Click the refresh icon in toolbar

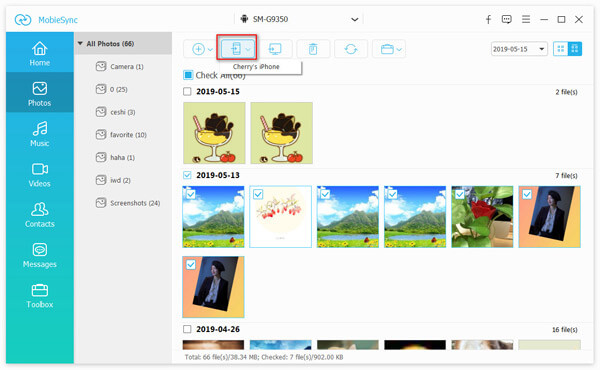[x=351, y=49]
